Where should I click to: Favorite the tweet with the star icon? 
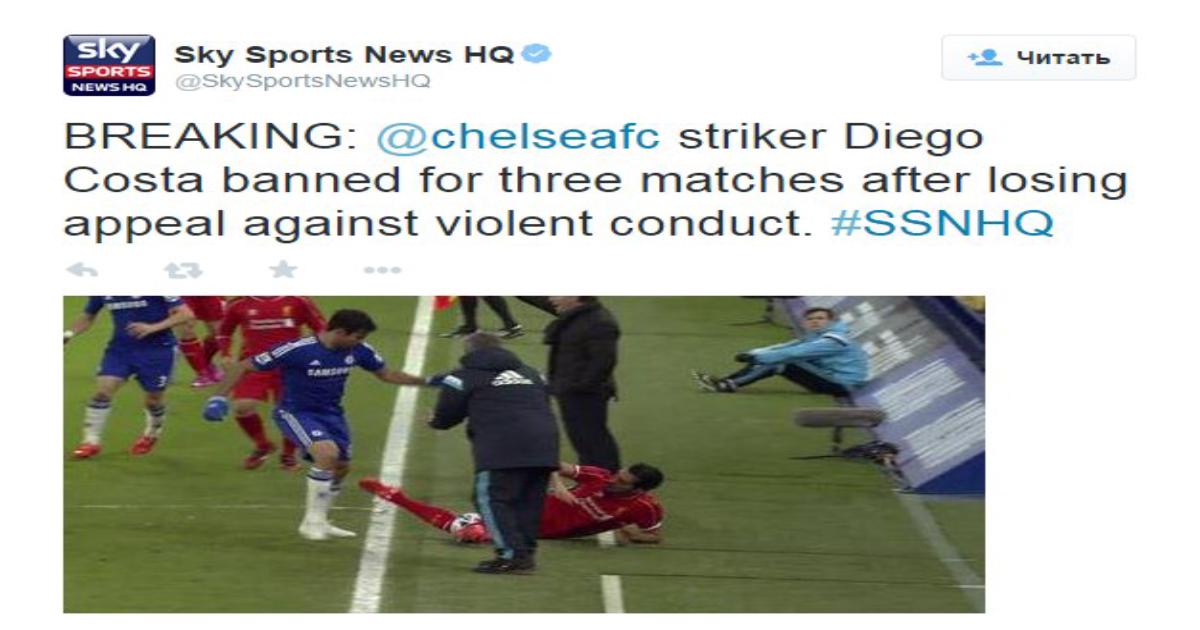[x=283, y=269]
